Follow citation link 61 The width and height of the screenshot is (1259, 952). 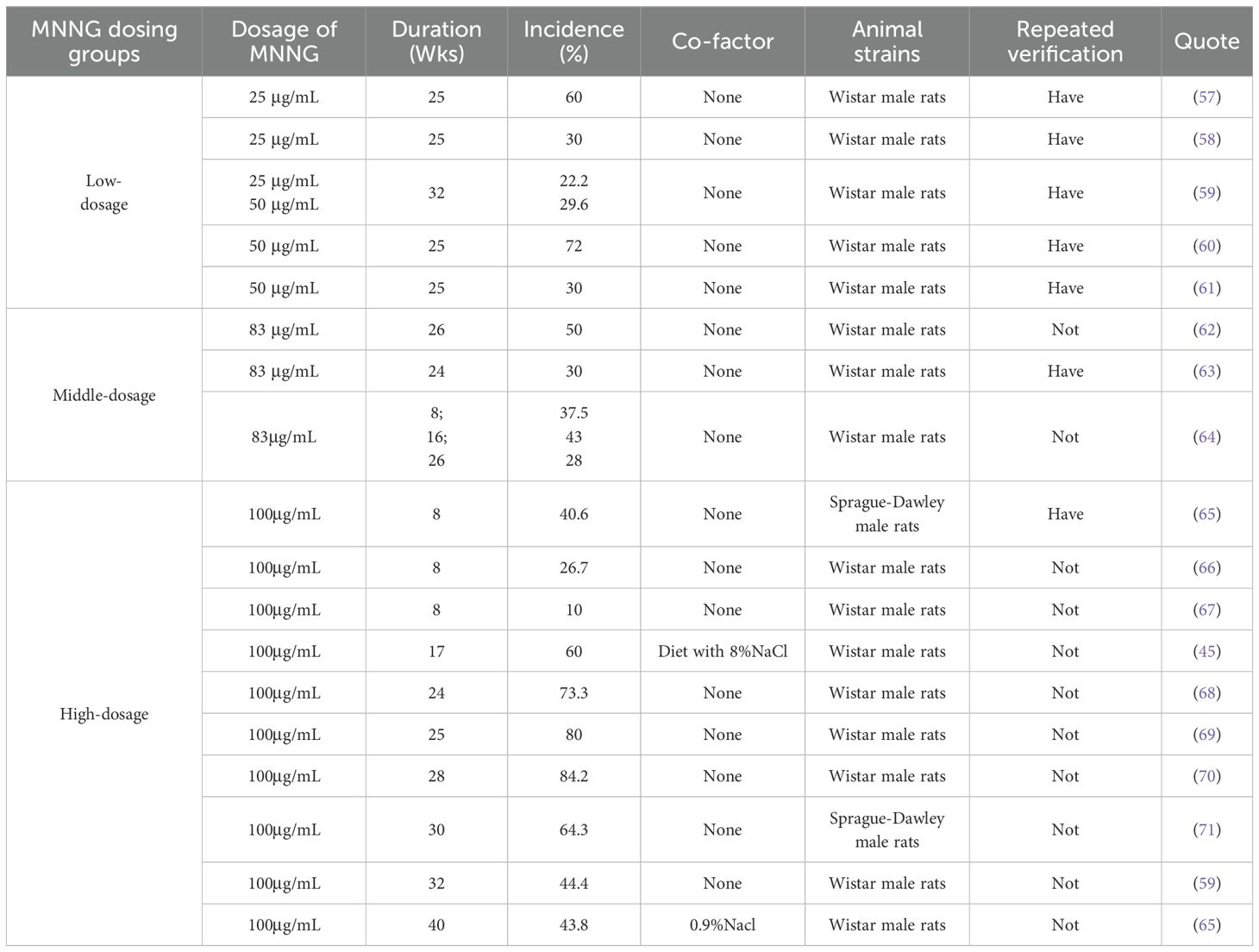(1206, 289)
